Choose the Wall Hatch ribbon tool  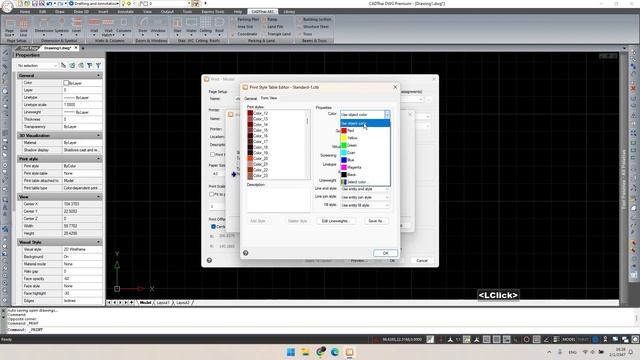click(x=108, y=27)
